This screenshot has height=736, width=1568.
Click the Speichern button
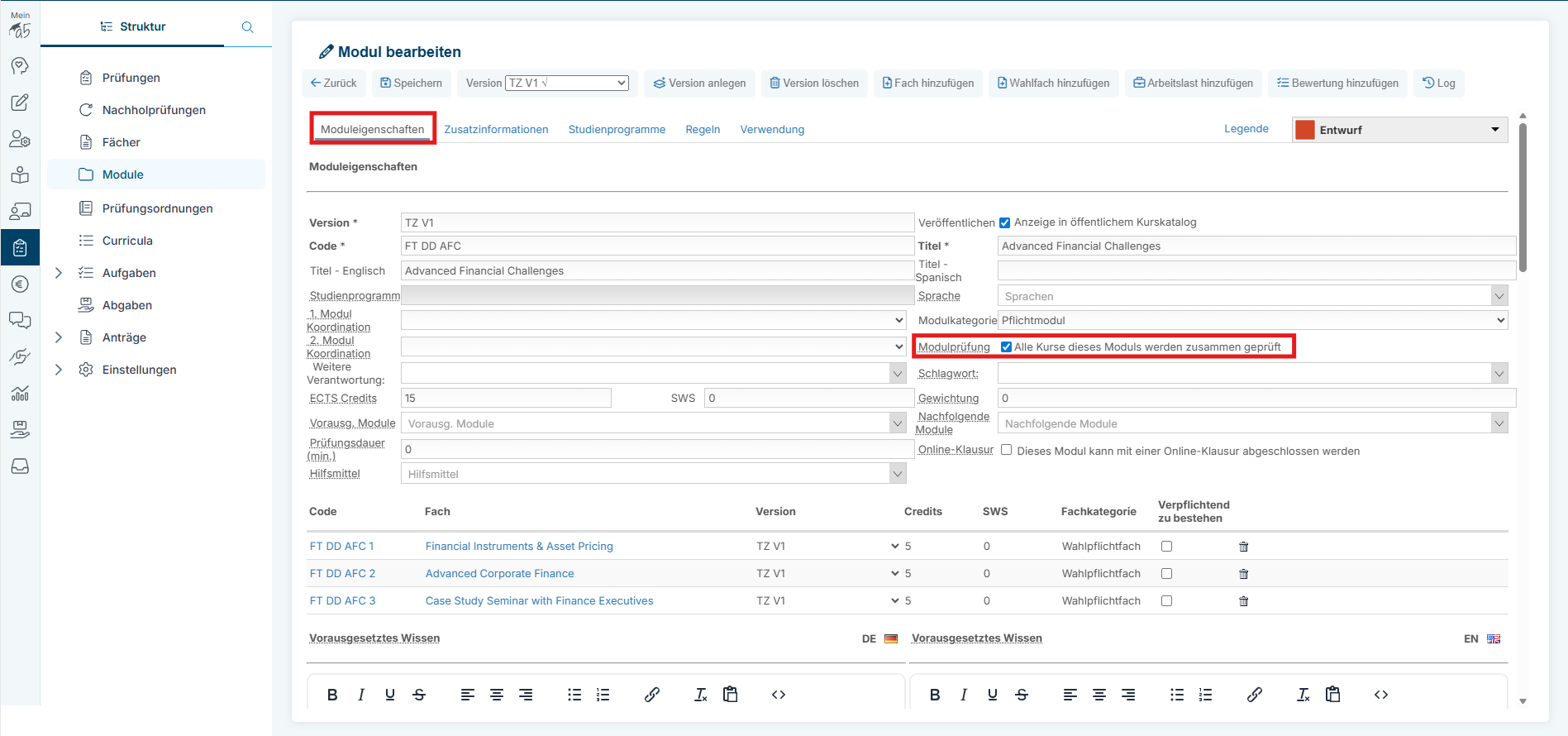click(411, 84)
